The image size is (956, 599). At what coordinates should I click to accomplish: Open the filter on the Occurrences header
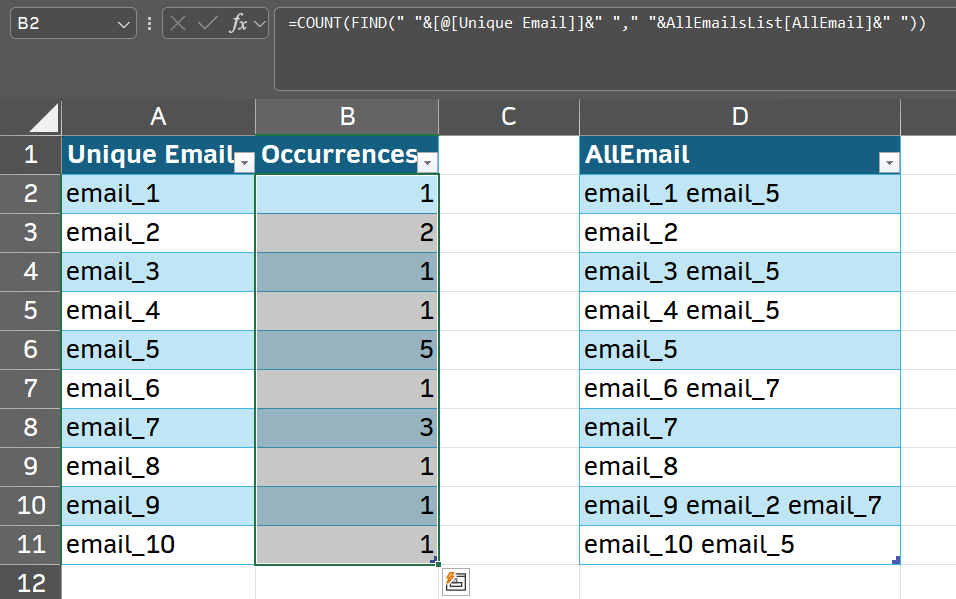coord(428,162)
